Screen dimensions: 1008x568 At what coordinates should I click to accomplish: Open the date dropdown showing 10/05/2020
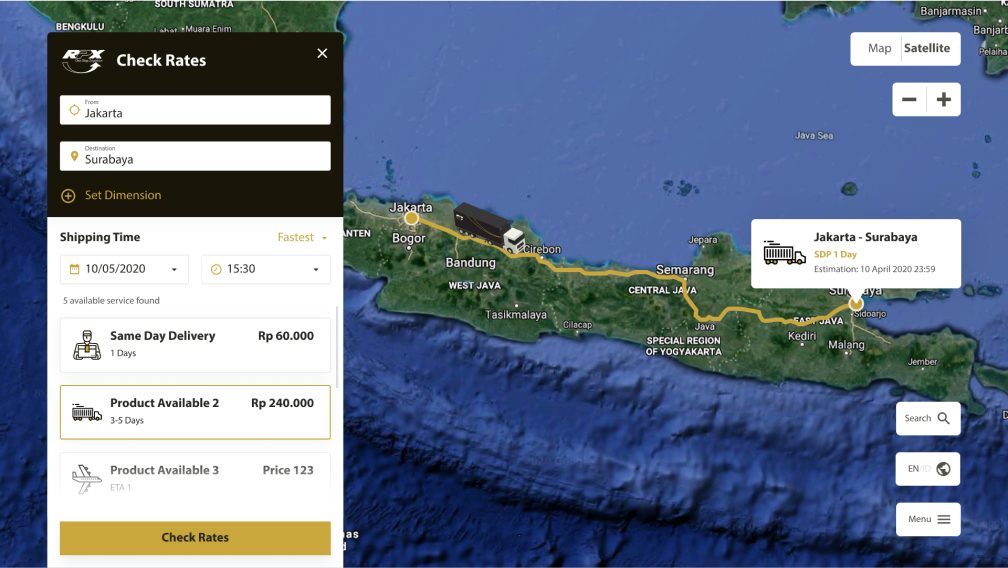124,269
